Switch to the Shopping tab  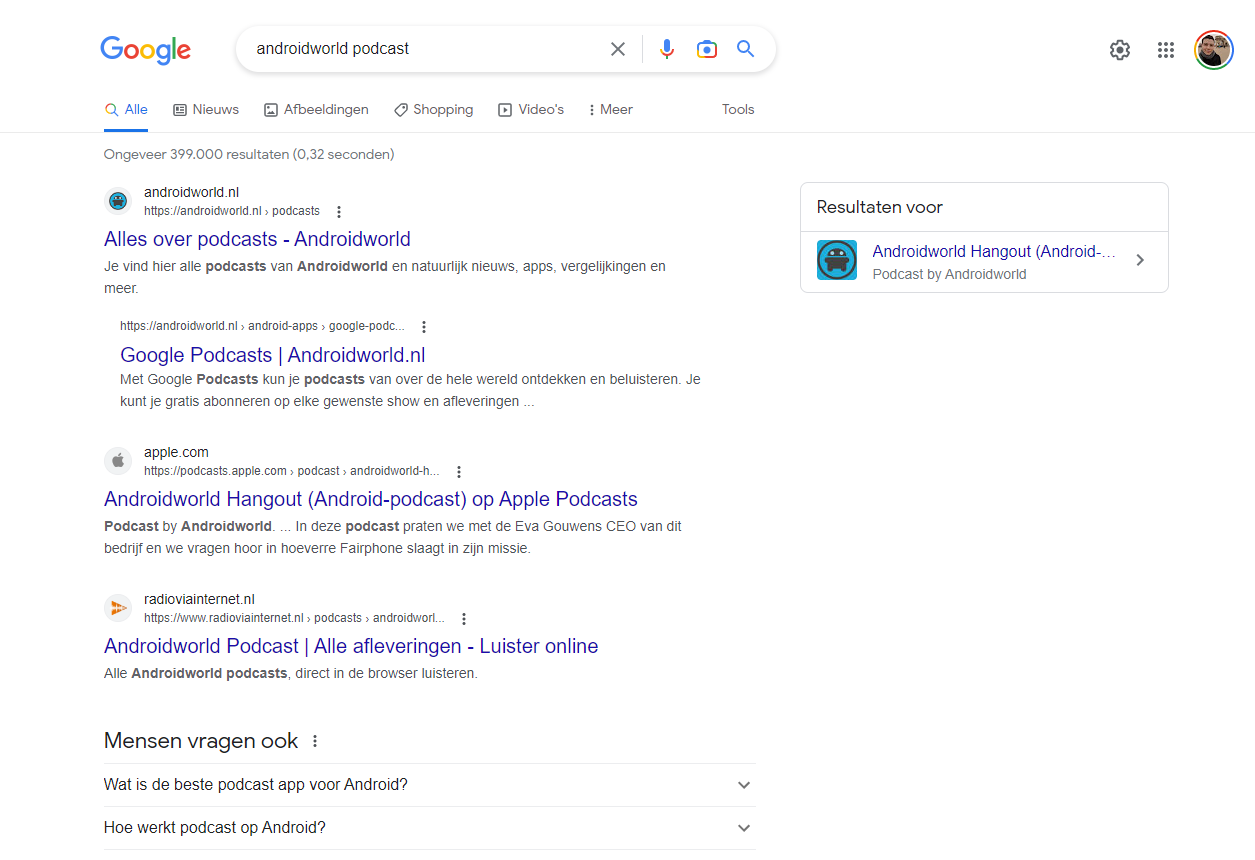point(433,110)
